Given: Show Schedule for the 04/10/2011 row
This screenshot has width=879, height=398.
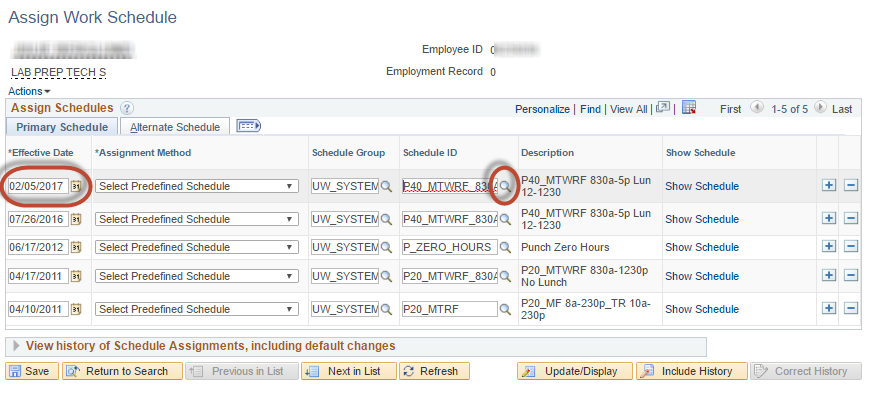Looking at the screenshot, I should point(702,309).
